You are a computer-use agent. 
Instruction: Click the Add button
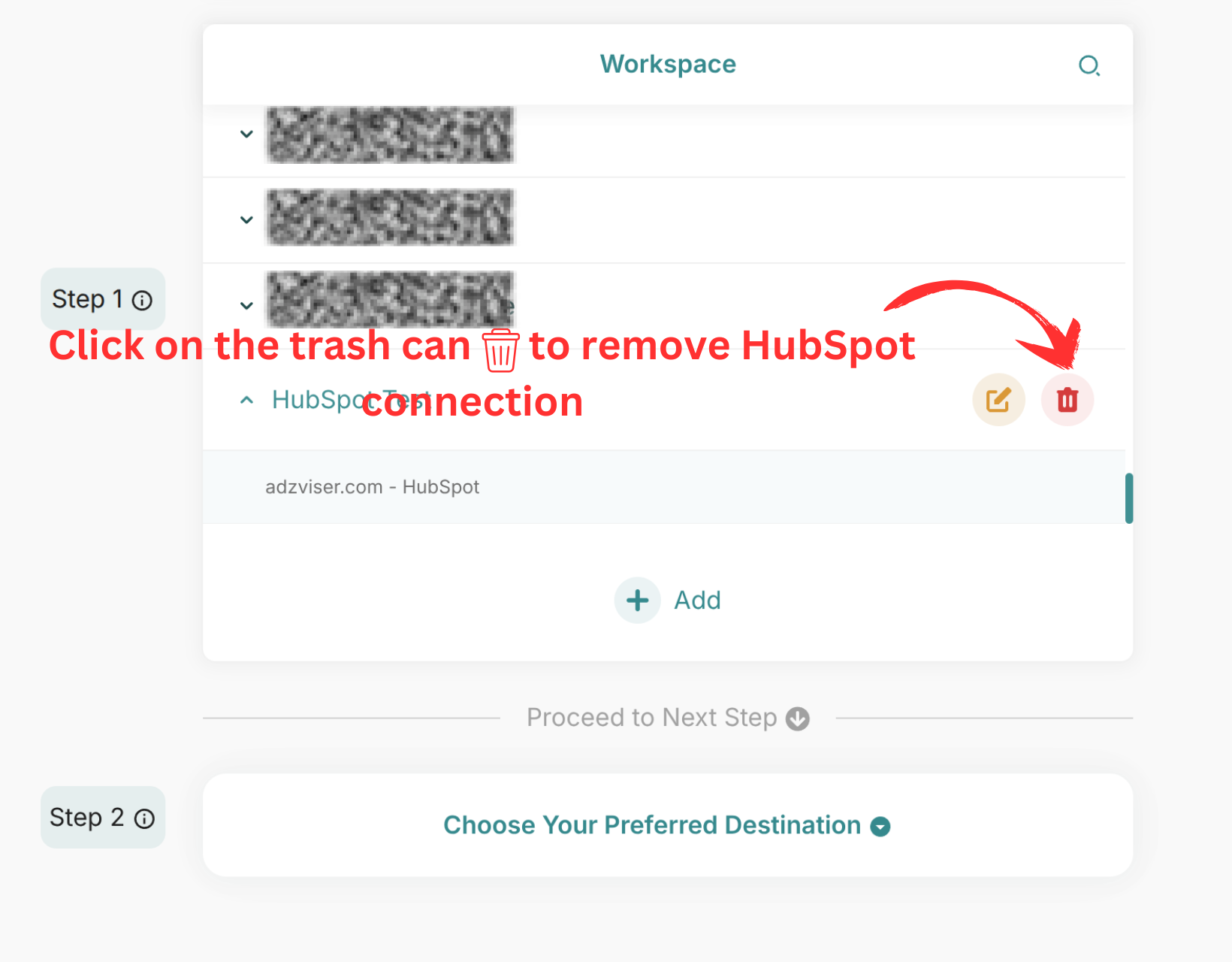[x=668, y=600]
